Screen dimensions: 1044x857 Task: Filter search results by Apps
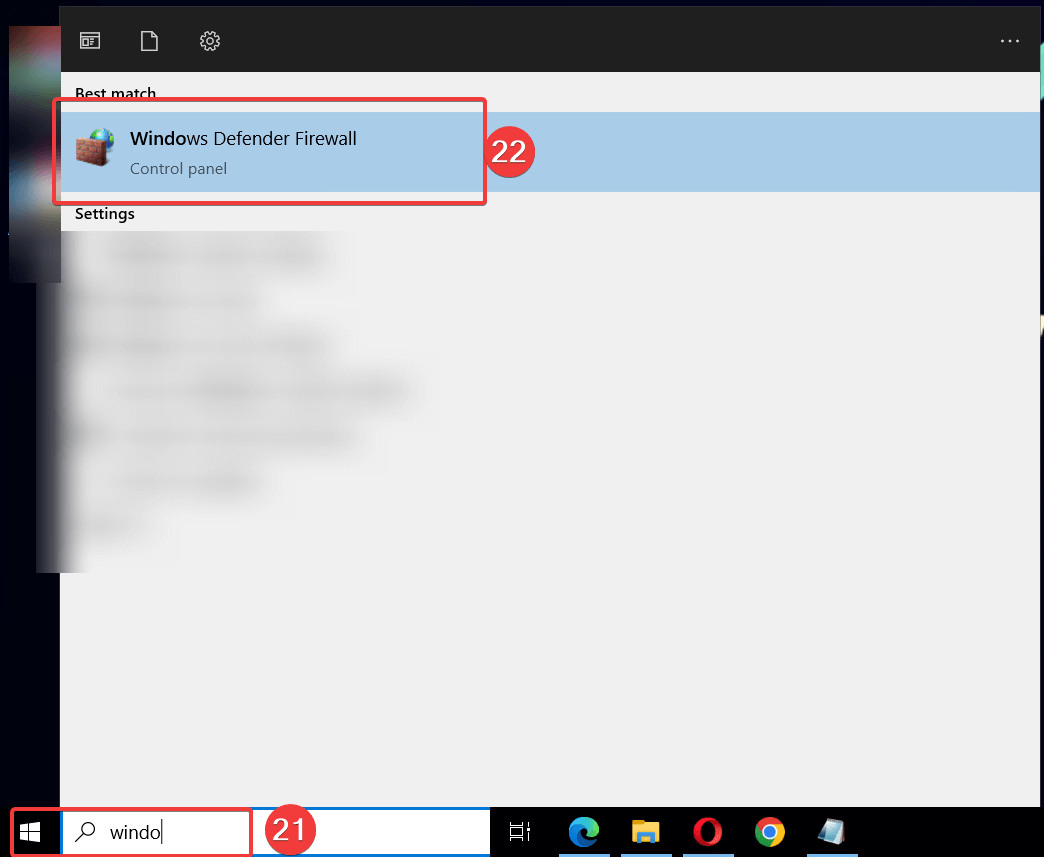pos(90,41)
